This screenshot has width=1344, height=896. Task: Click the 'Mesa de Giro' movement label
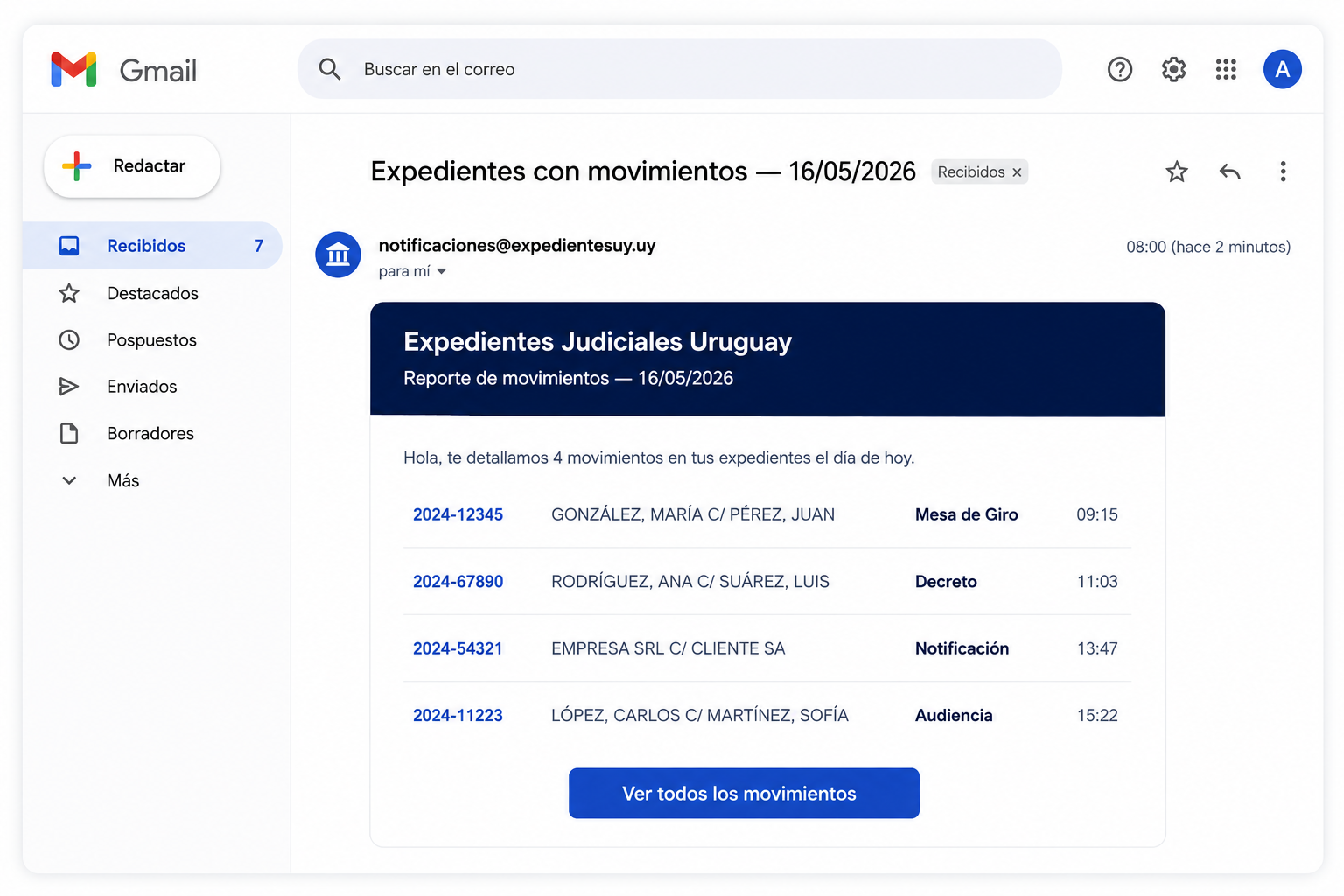tap(967, 514)
